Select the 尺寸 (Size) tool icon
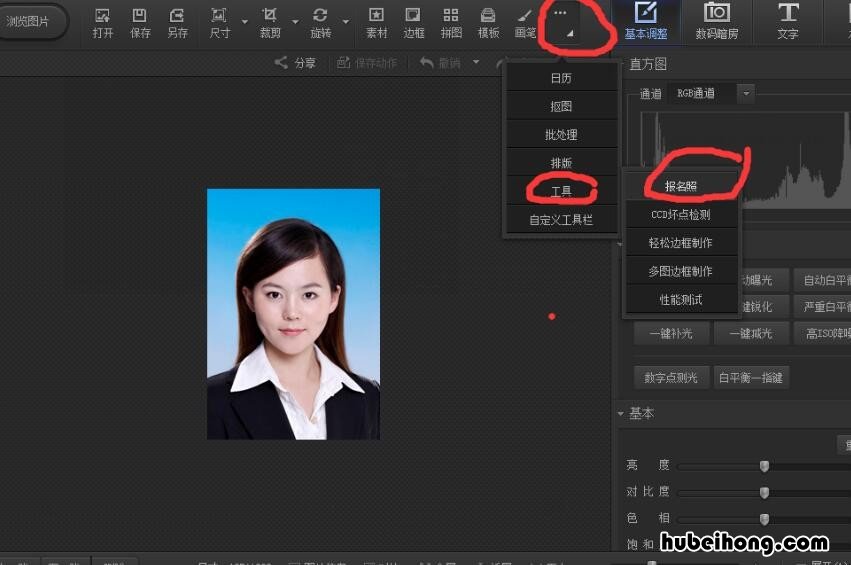 click(x=219, y=23)
